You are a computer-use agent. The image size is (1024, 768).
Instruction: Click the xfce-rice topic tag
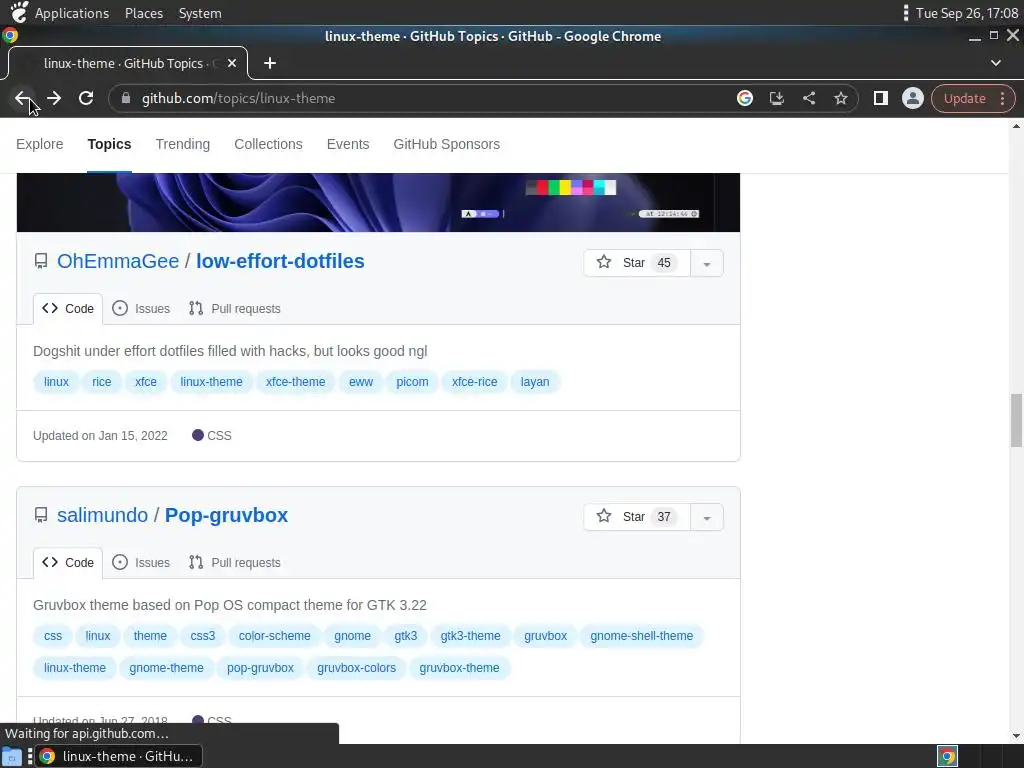(474, 382)
